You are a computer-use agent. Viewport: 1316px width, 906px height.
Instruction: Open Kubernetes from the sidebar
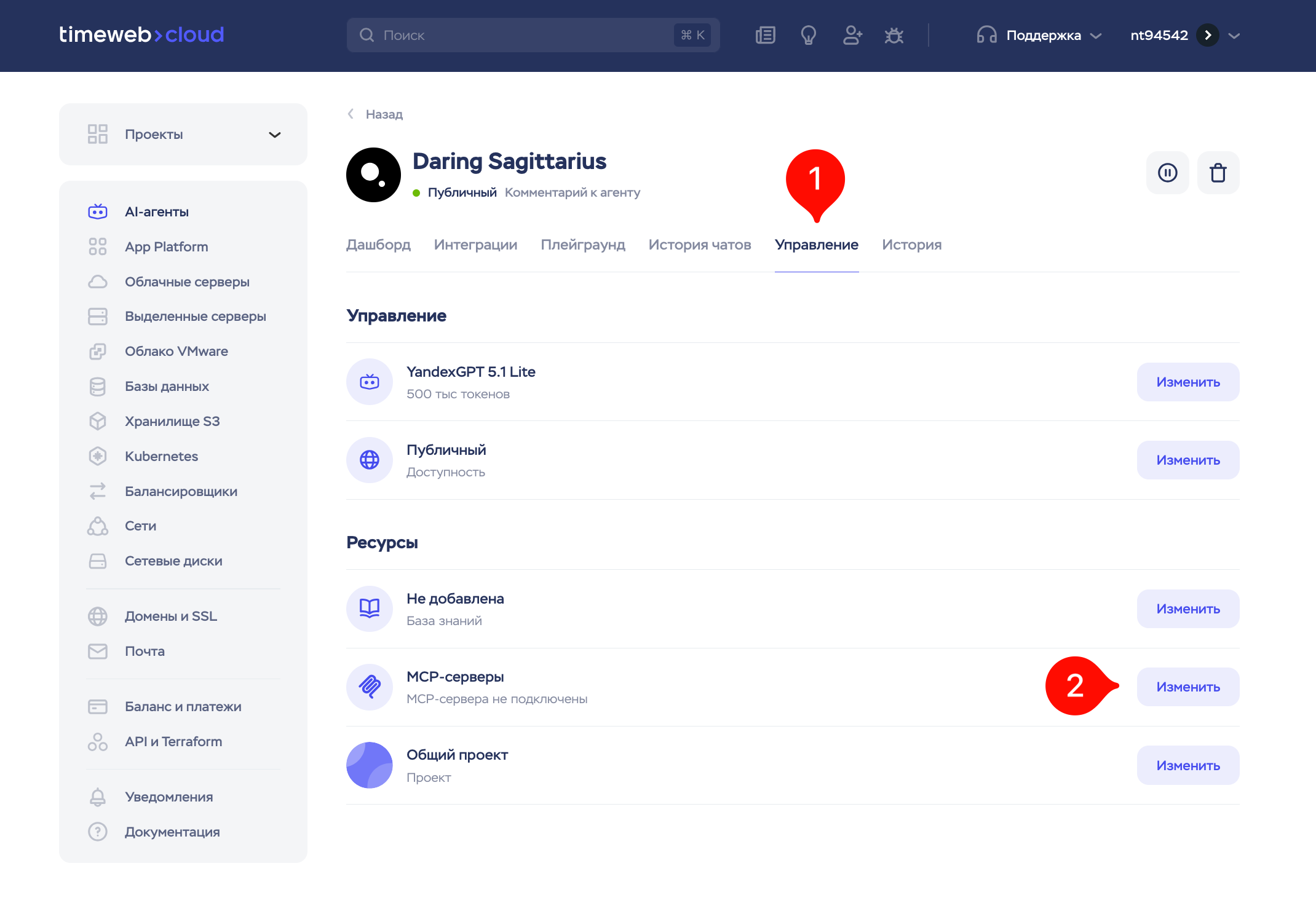161,456
